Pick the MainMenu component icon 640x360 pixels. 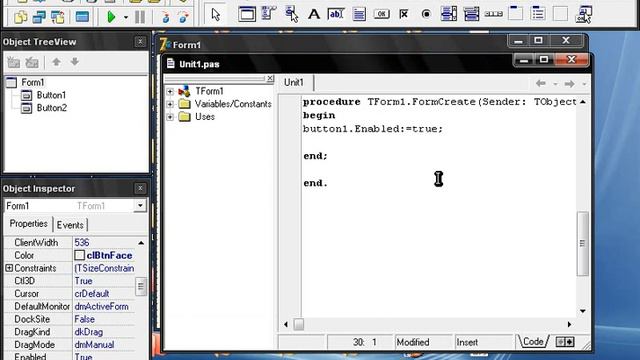pyautogui.click(x=269, y=14)
